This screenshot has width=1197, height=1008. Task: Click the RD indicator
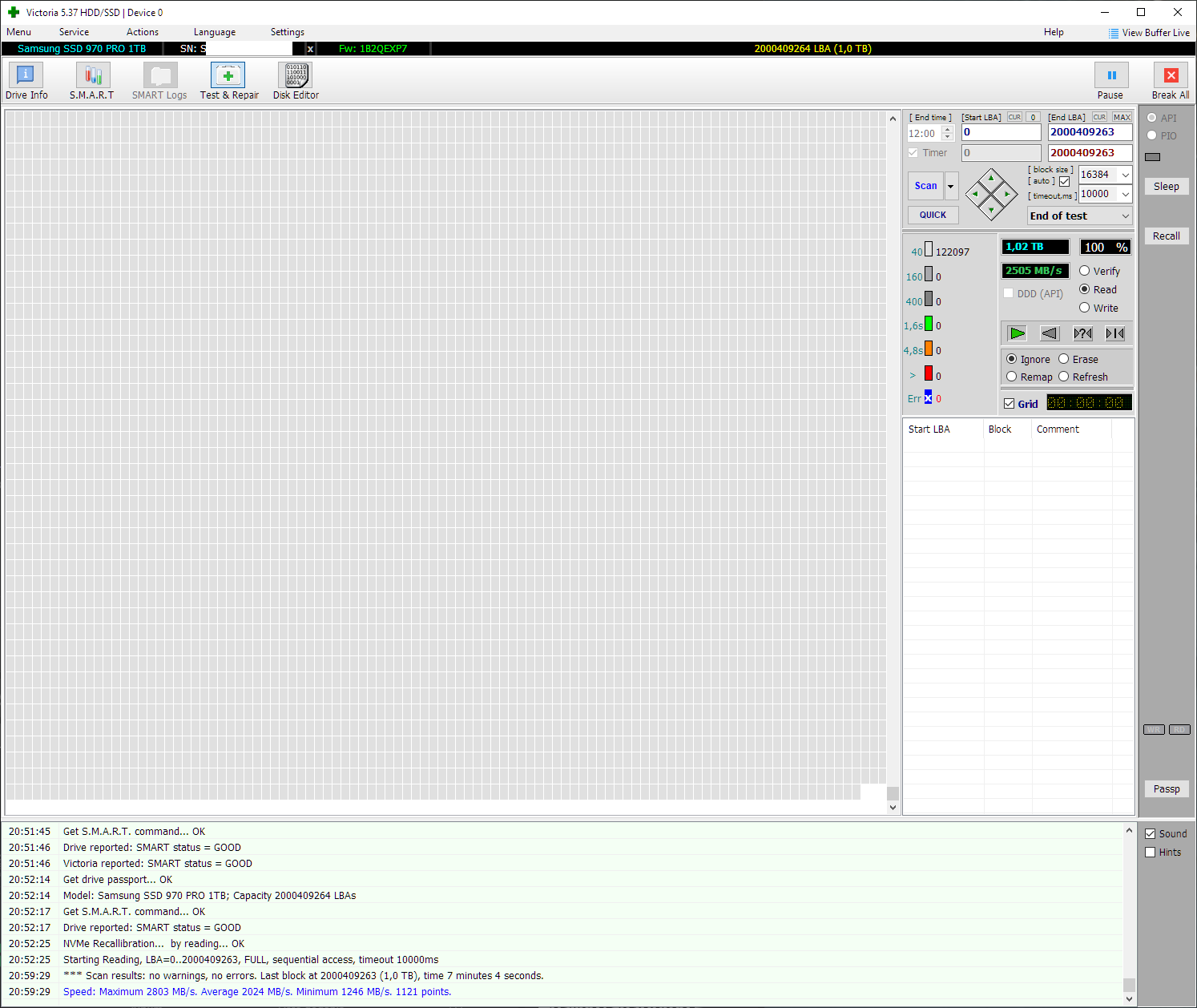[1179, 729]
